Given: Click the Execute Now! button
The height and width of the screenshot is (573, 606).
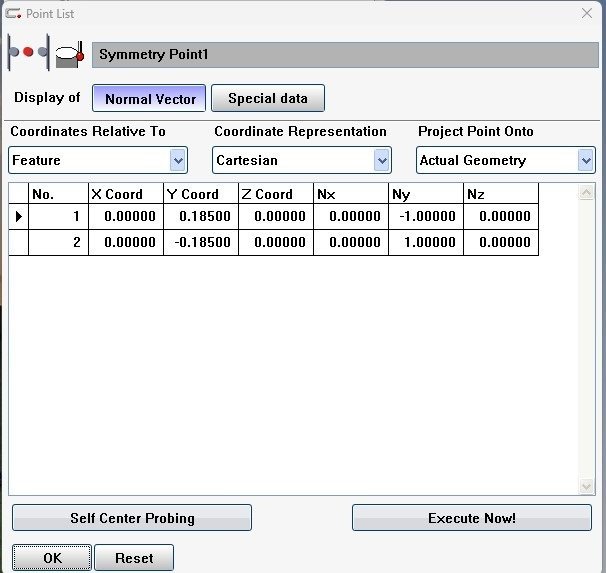Looking at the screenshot, I should coord(471,518).
